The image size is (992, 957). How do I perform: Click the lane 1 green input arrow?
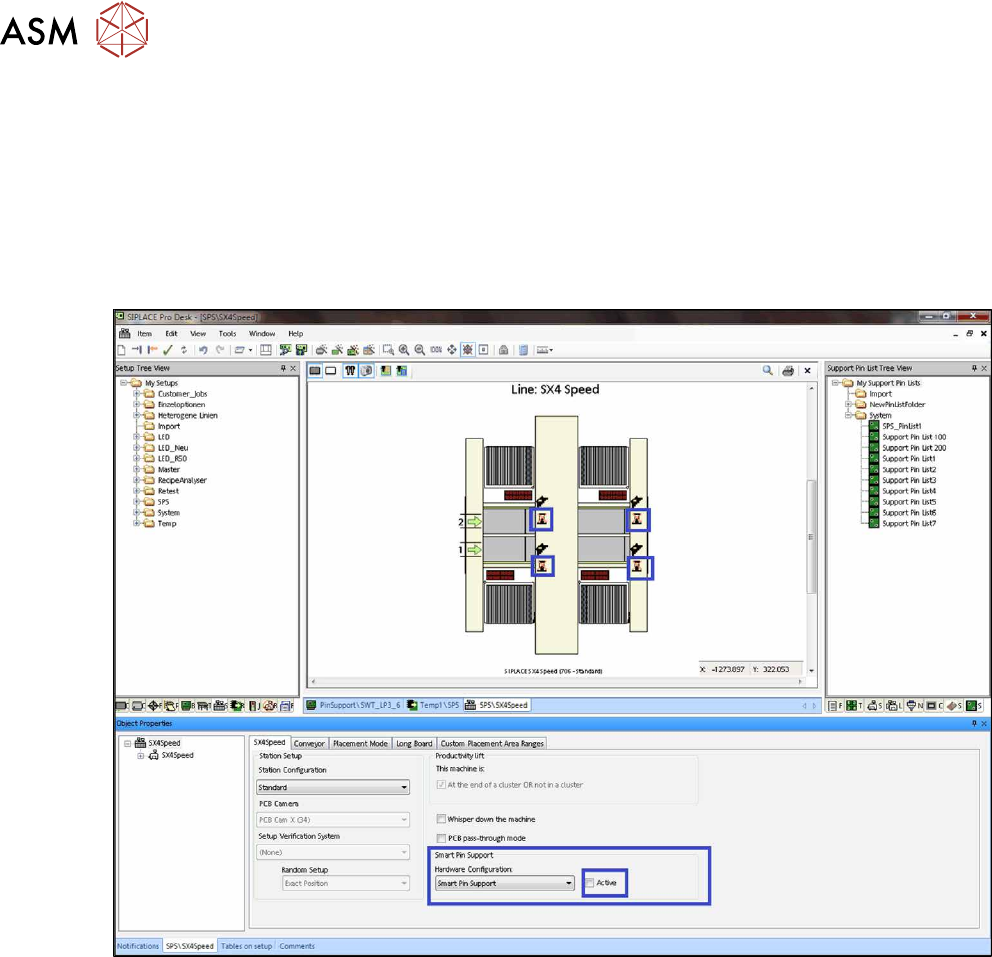[x=474, y=550]
